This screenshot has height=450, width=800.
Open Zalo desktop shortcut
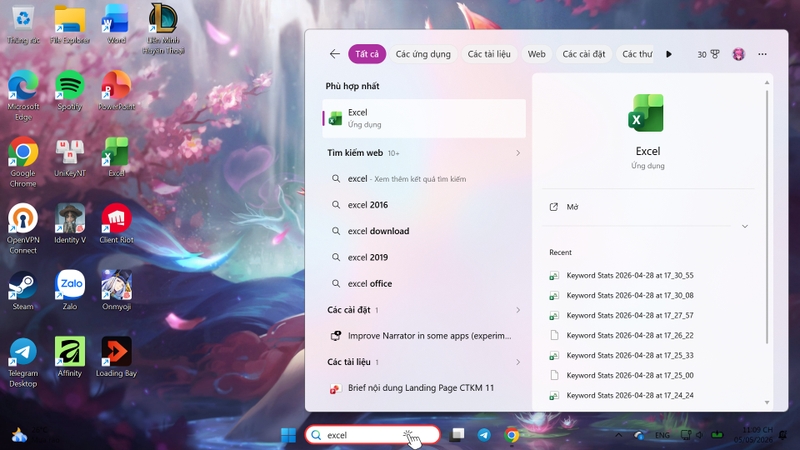[70, 290]
